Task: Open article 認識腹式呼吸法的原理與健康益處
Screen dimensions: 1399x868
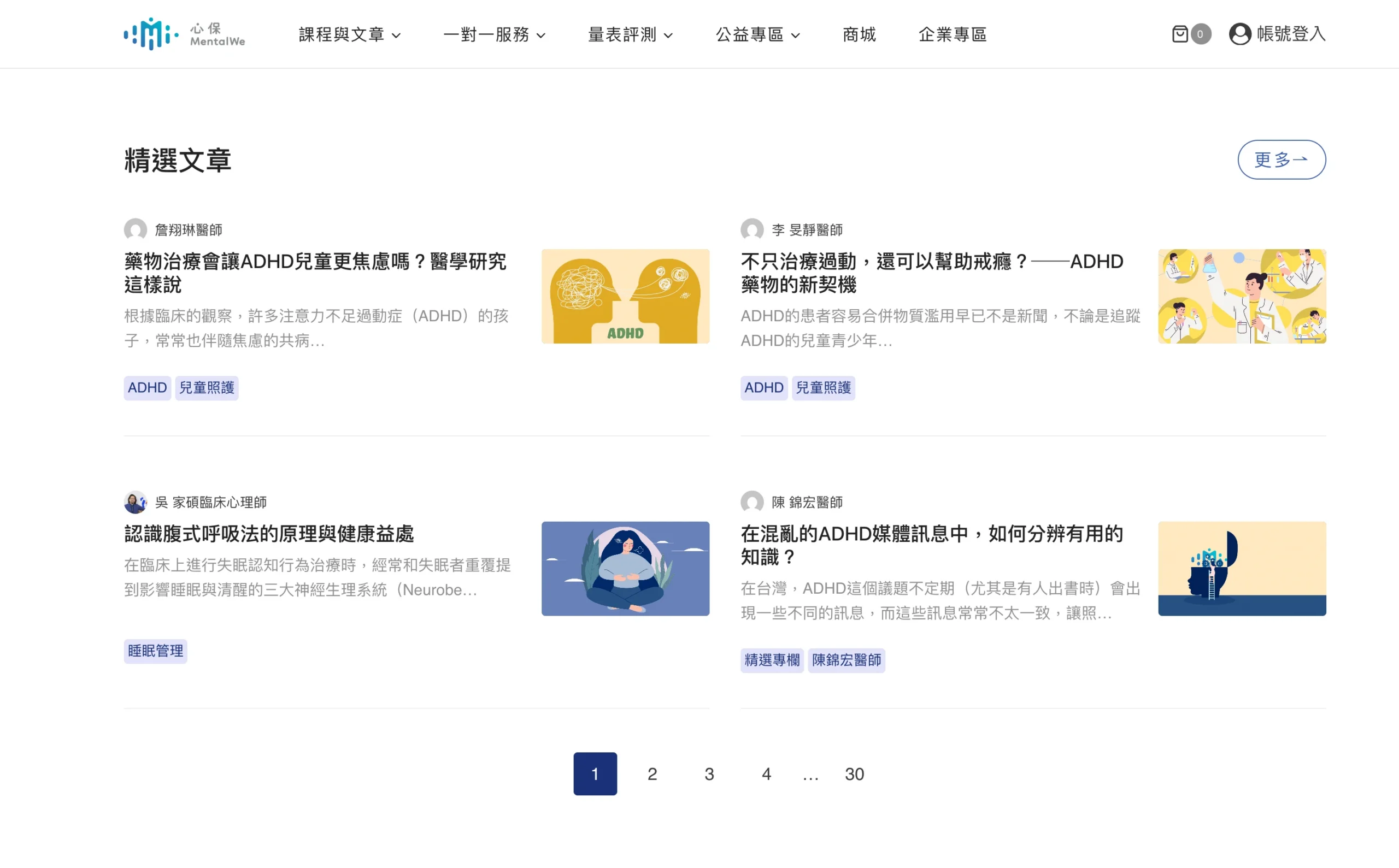Action: coord(269,534)
